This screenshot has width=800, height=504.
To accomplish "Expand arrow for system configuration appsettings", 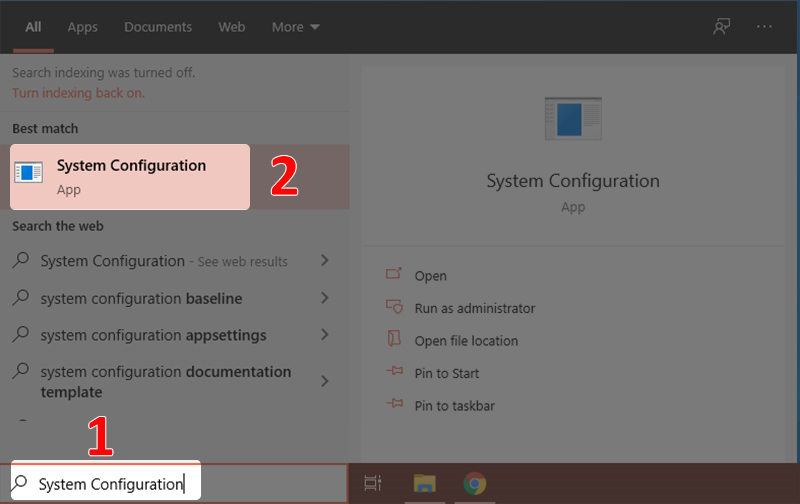I will point(324,336).
